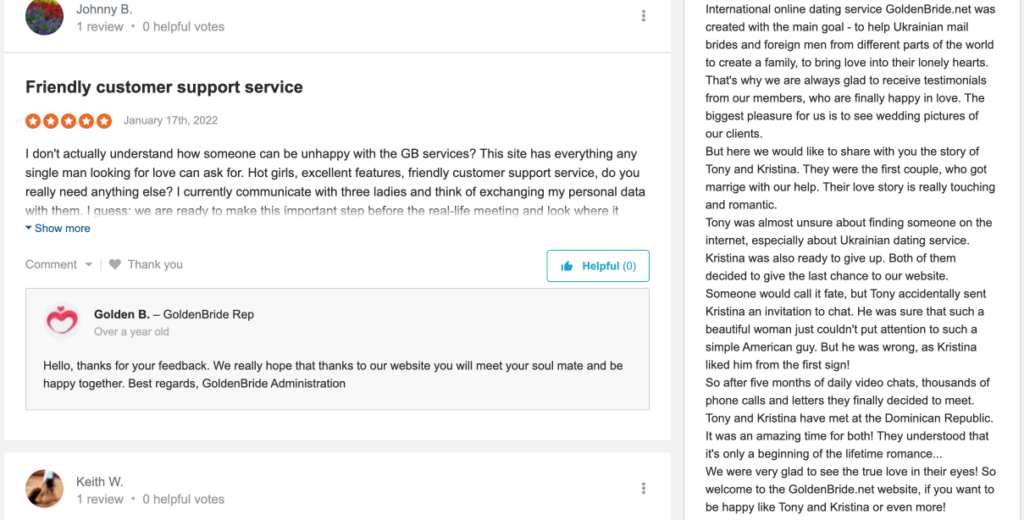Image resolution: width=1024 pixels, height=520 pixels.
Task: Click the five-star rating icons
Action: click(68, 121)
